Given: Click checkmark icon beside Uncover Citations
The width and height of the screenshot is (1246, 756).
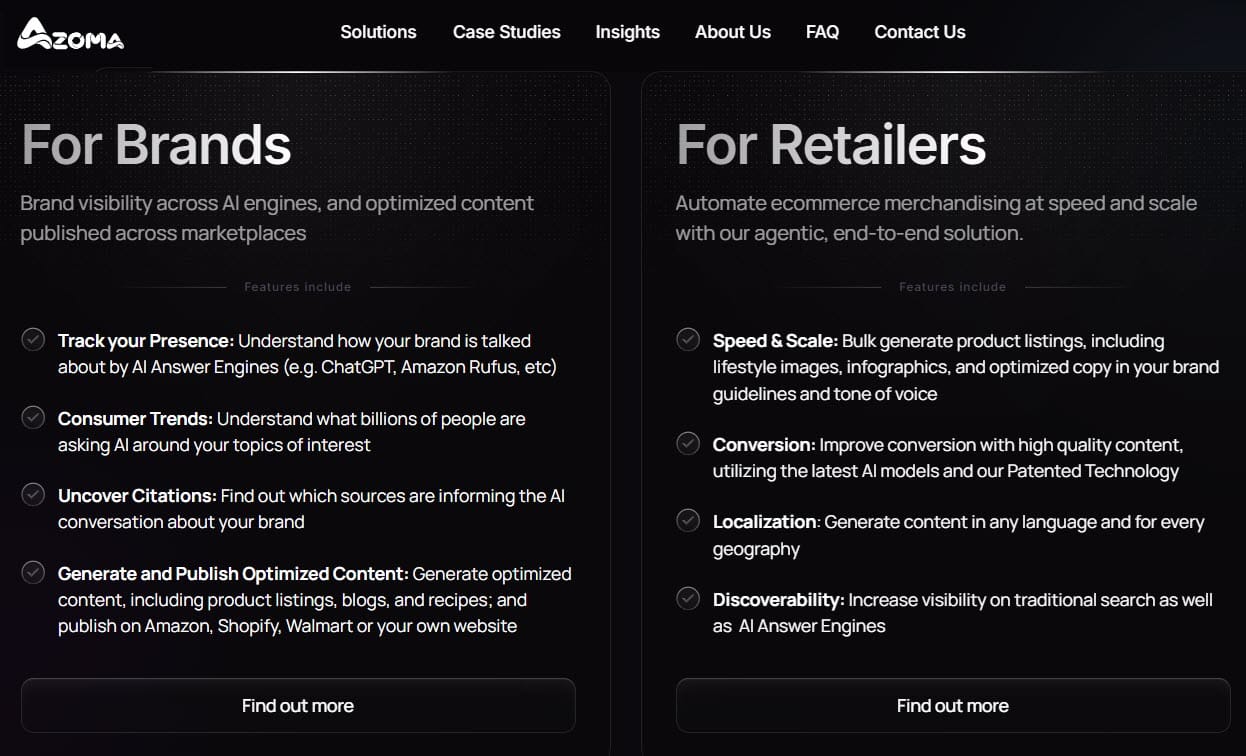Looking at the screenshot, I should tap(33, 494).
